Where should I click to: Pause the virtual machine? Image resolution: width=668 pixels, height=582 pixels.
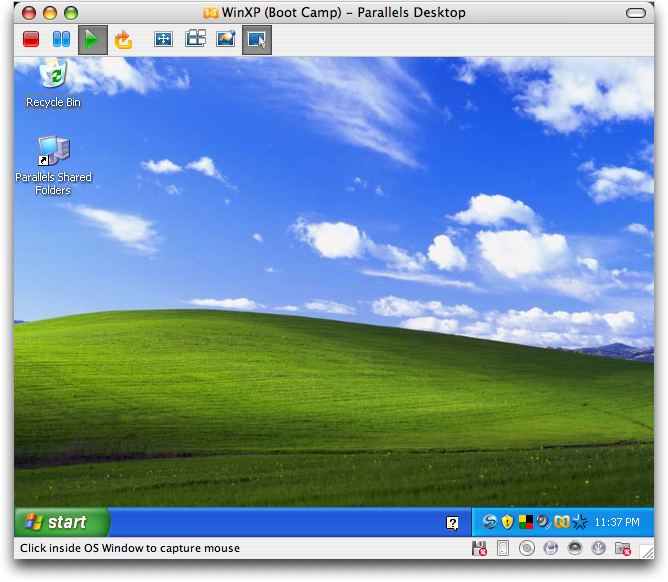pos(61,40)
